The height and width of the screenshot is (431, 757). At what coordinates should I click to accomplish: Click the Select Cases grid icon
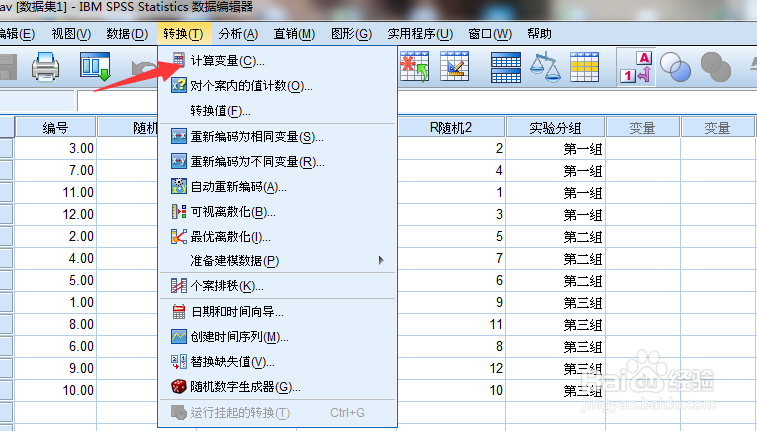click(584, 67)
